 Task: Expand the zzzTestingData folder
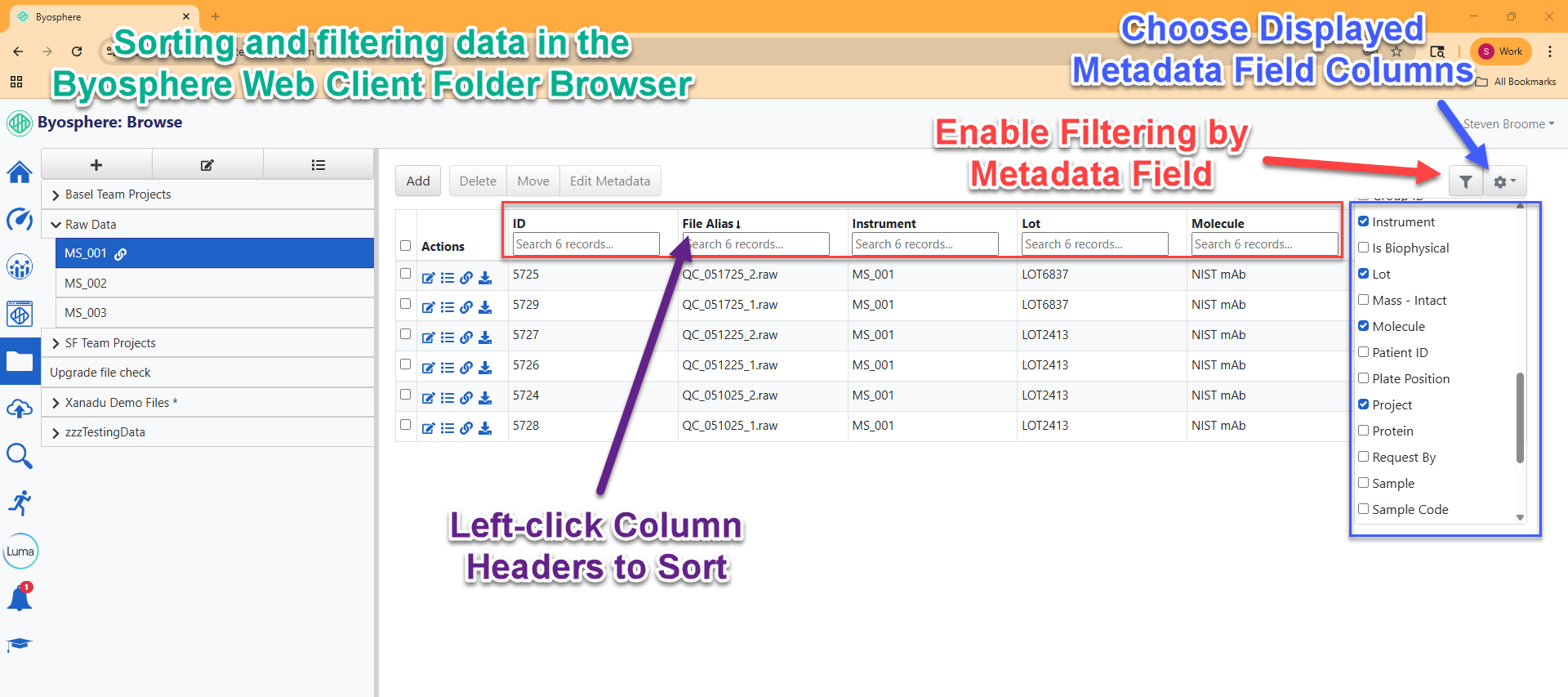click(x=56, y=432)
